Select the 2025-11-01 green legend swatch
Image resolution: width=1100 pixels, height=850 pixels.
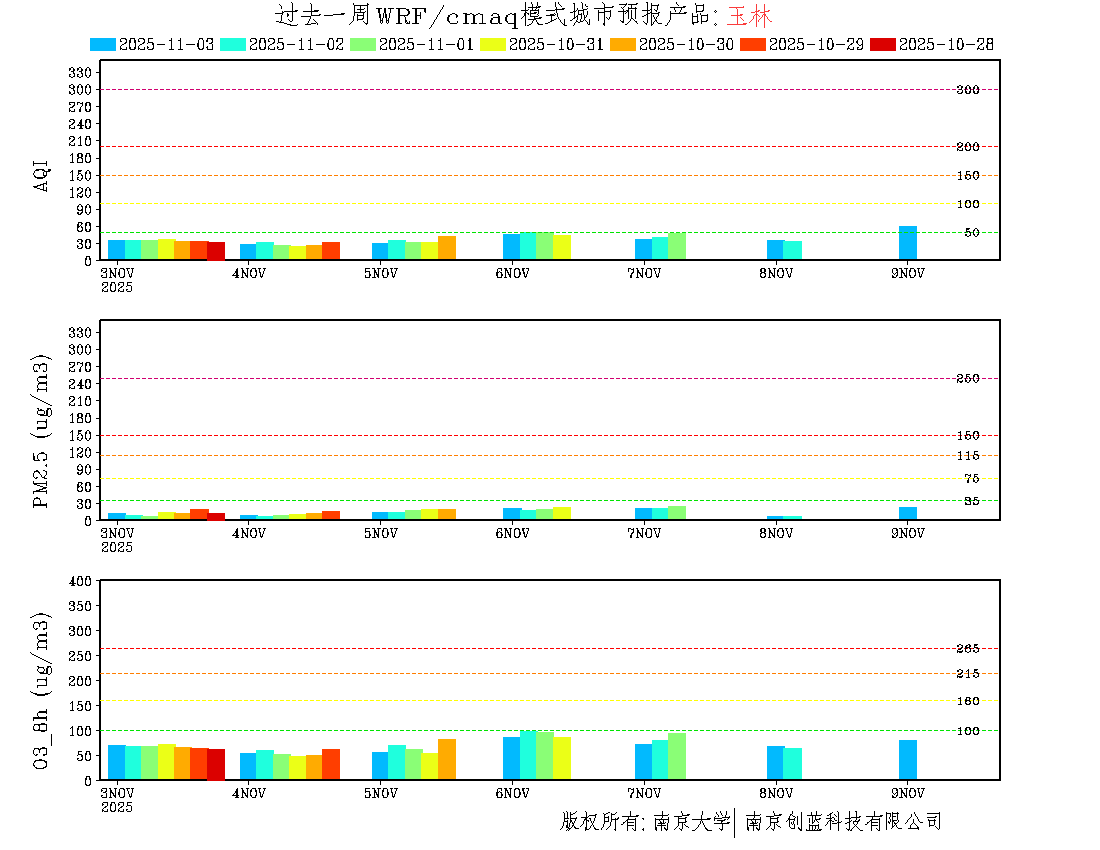coord(363,44)
